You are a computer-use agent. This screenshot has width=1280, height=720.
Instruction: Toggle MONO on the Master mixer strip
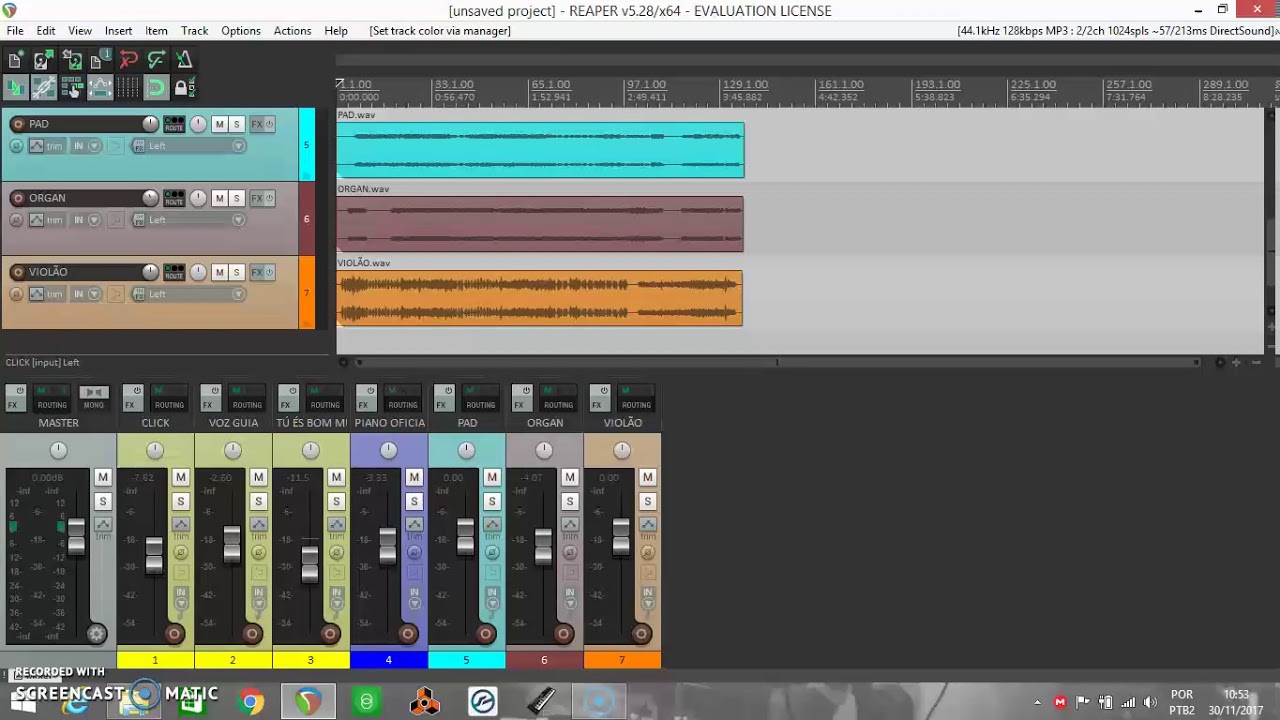(93, 398)
